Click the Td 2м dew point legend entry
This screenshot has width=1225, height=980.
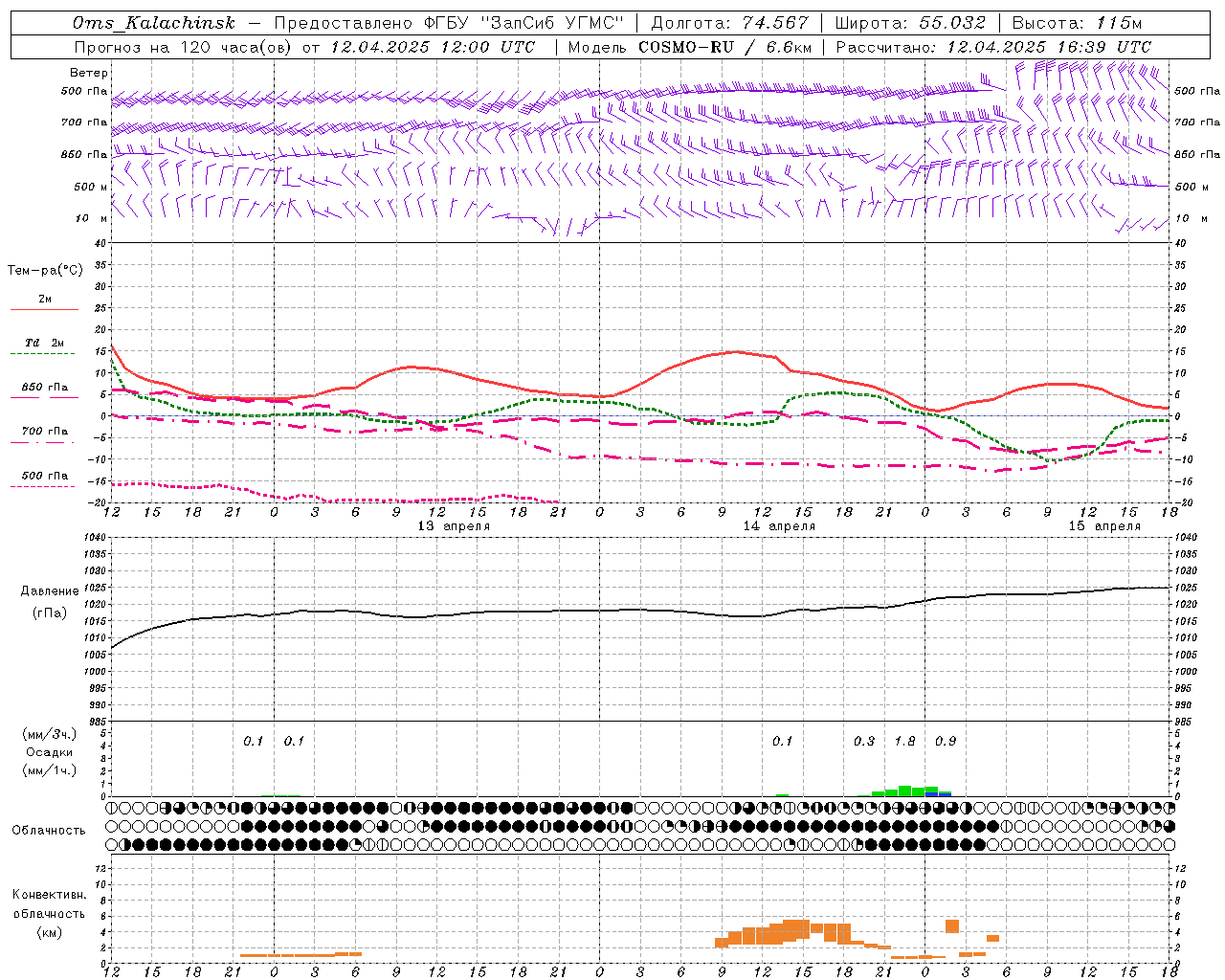45,343
